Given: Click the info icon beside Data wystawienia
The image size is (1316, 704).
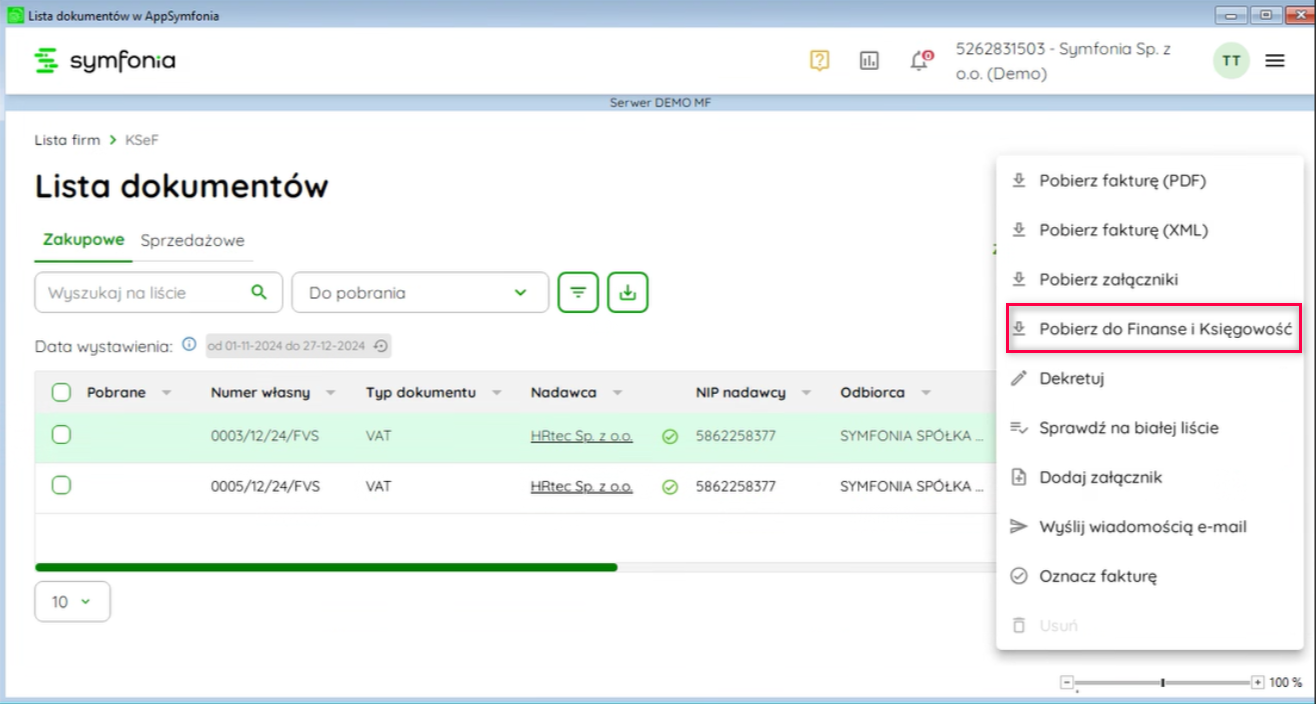Looking at the screenshot, I should [x=189, y=345].
